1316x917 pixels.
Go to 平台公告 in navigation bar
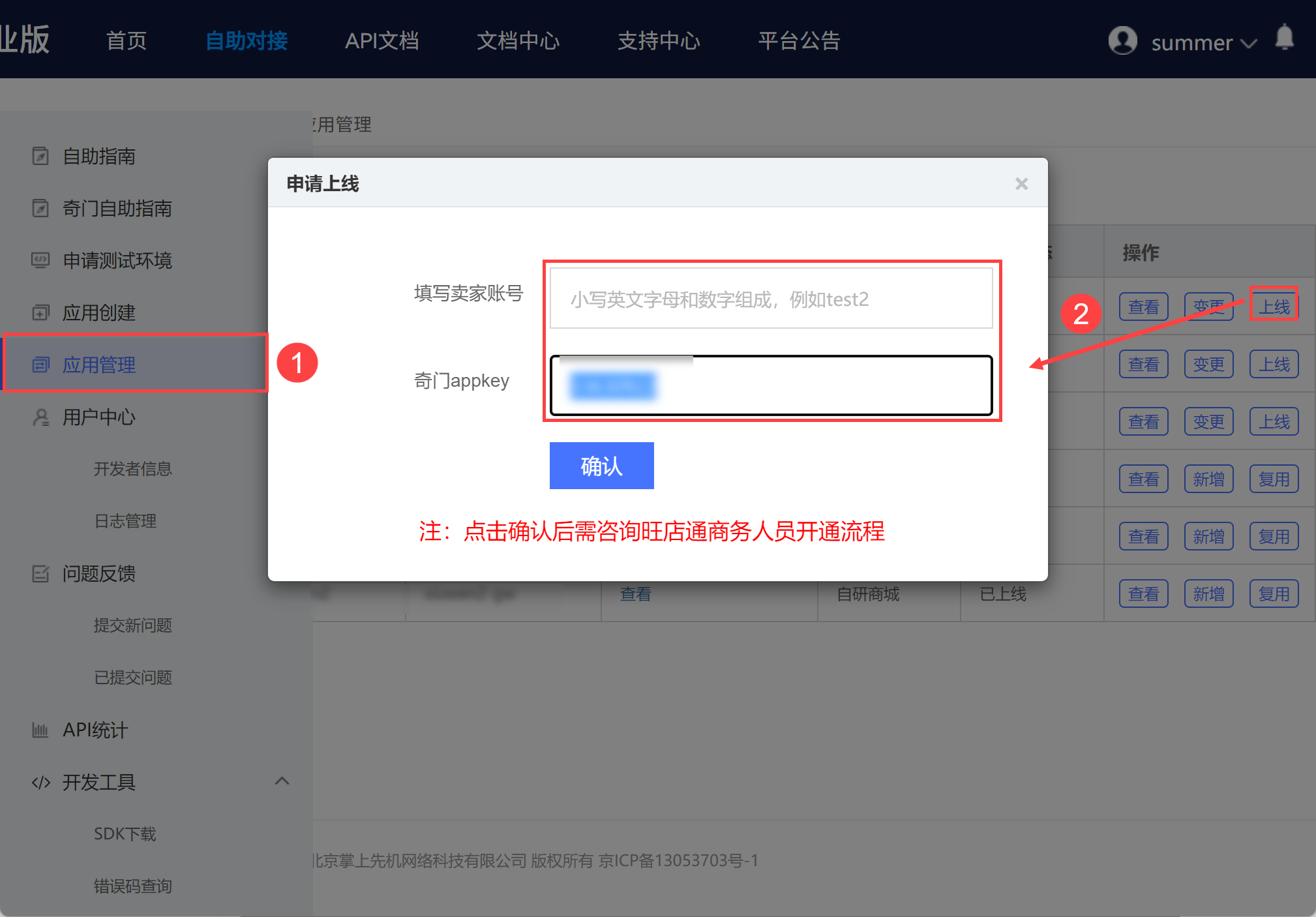pyautogui.click(x=799, y=40)
